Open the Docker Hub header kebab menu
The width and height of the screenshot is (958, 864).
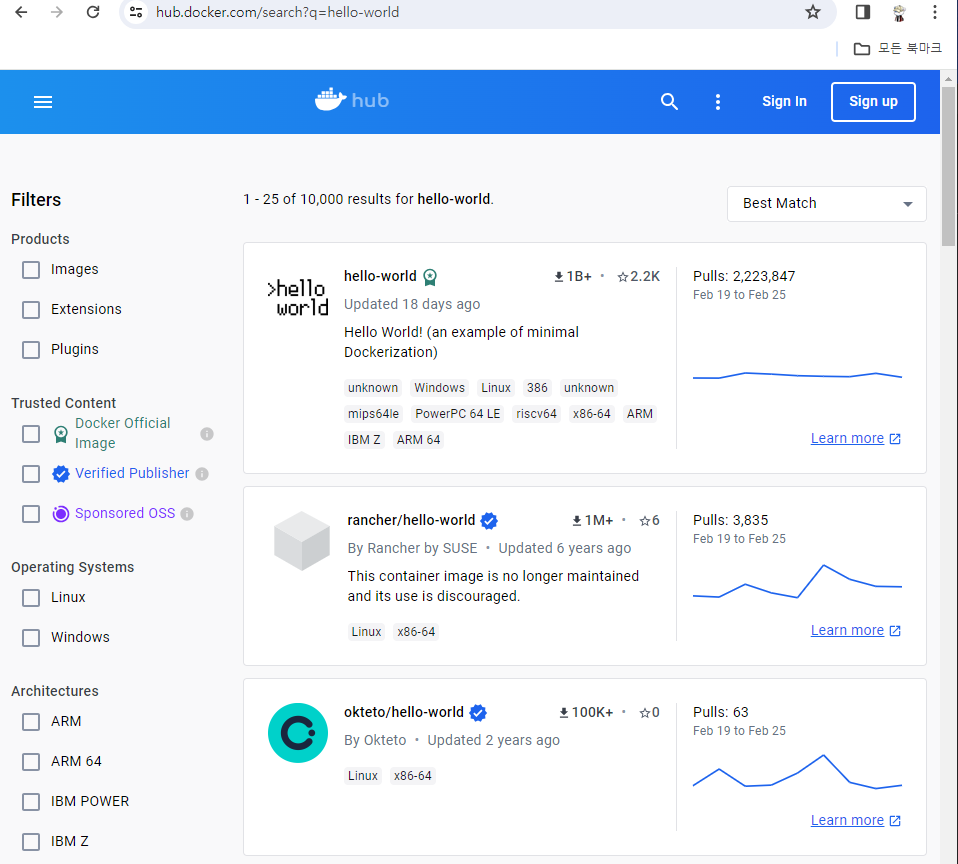click(x=718, y=101)
